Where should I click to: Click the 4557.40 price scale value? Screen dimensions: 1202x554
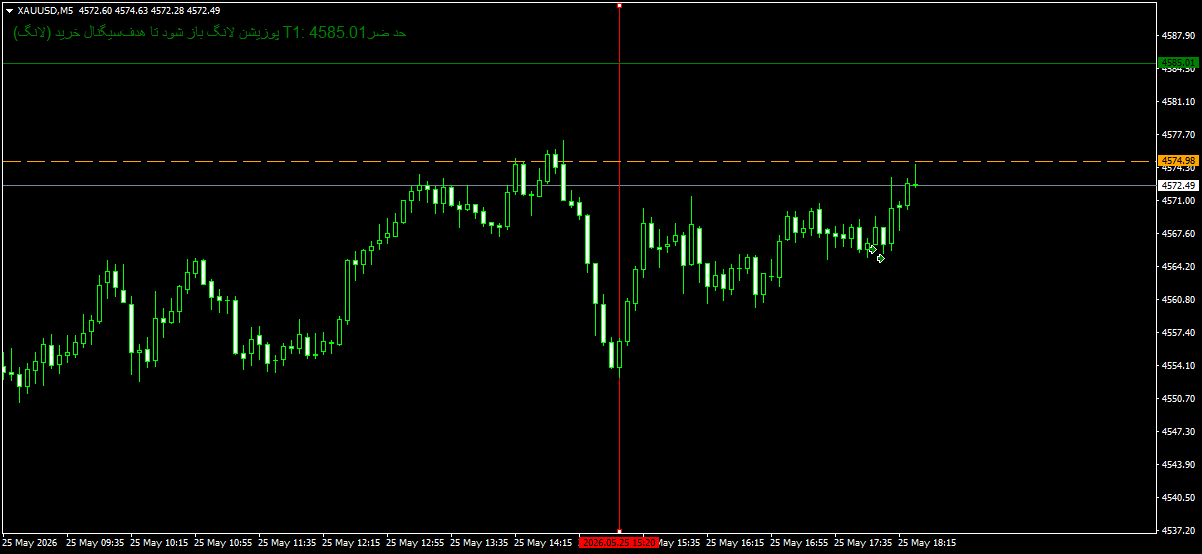point(1179,333)
